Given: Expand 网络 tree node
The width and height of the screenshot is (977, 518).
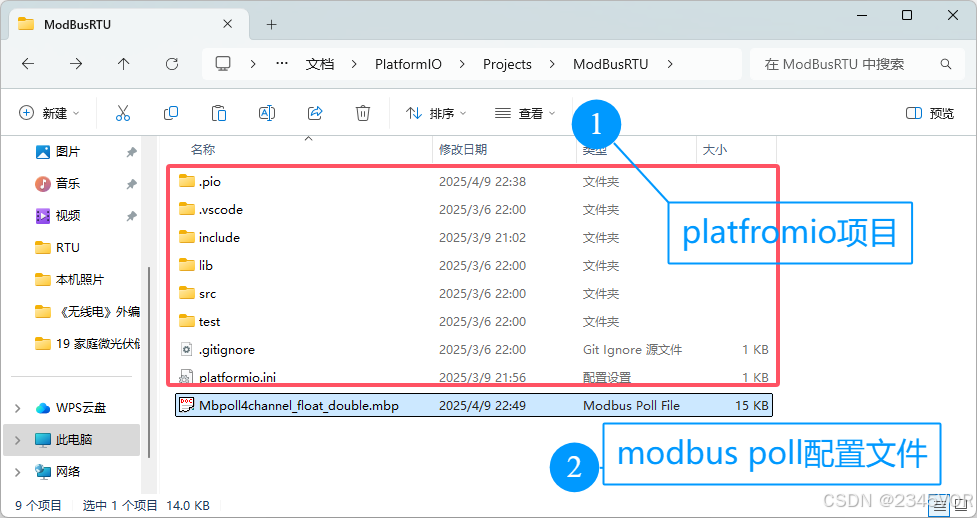Looking at the screenshot, I should tap(17, 472).
